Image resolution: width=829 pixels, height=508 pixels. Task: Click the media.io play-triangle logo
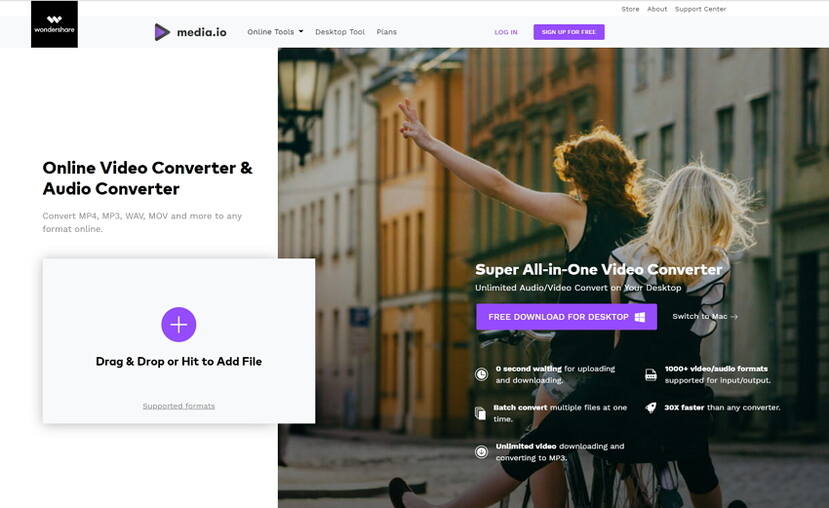tap(162, 32)
